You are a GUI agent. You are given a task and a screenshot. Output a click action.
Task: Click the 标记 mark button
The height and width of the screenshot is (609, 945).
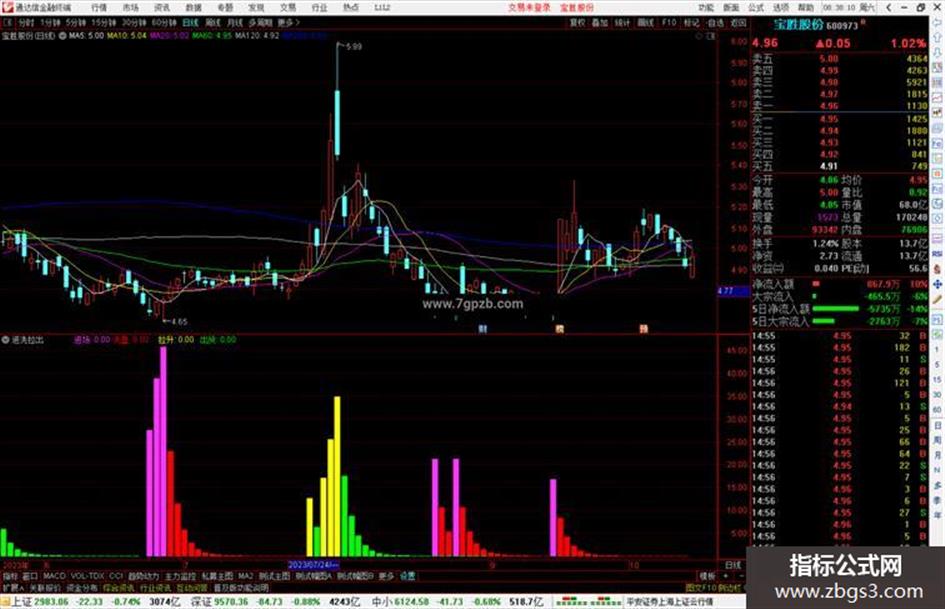click(x=691, y=22)
